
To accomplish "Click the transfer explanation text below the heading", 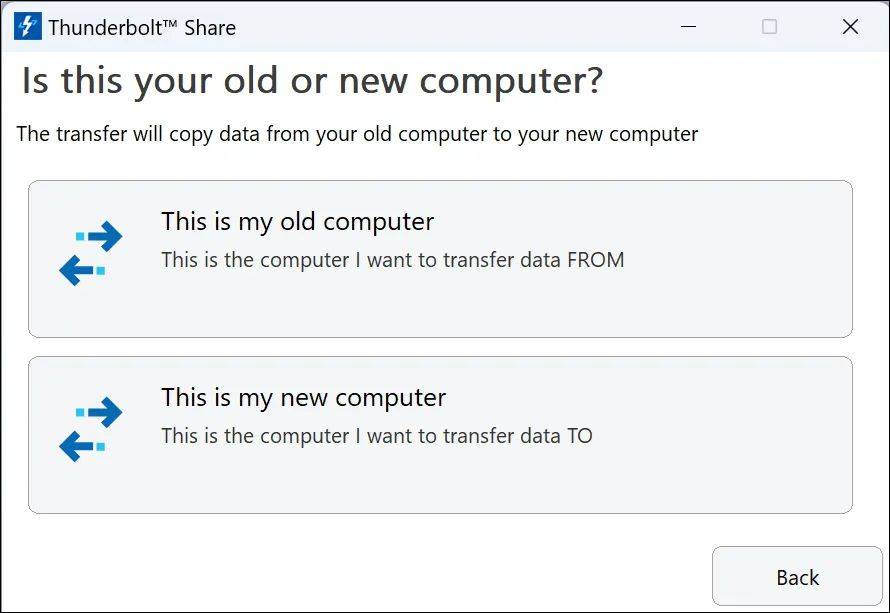I will tap(357, 134).
